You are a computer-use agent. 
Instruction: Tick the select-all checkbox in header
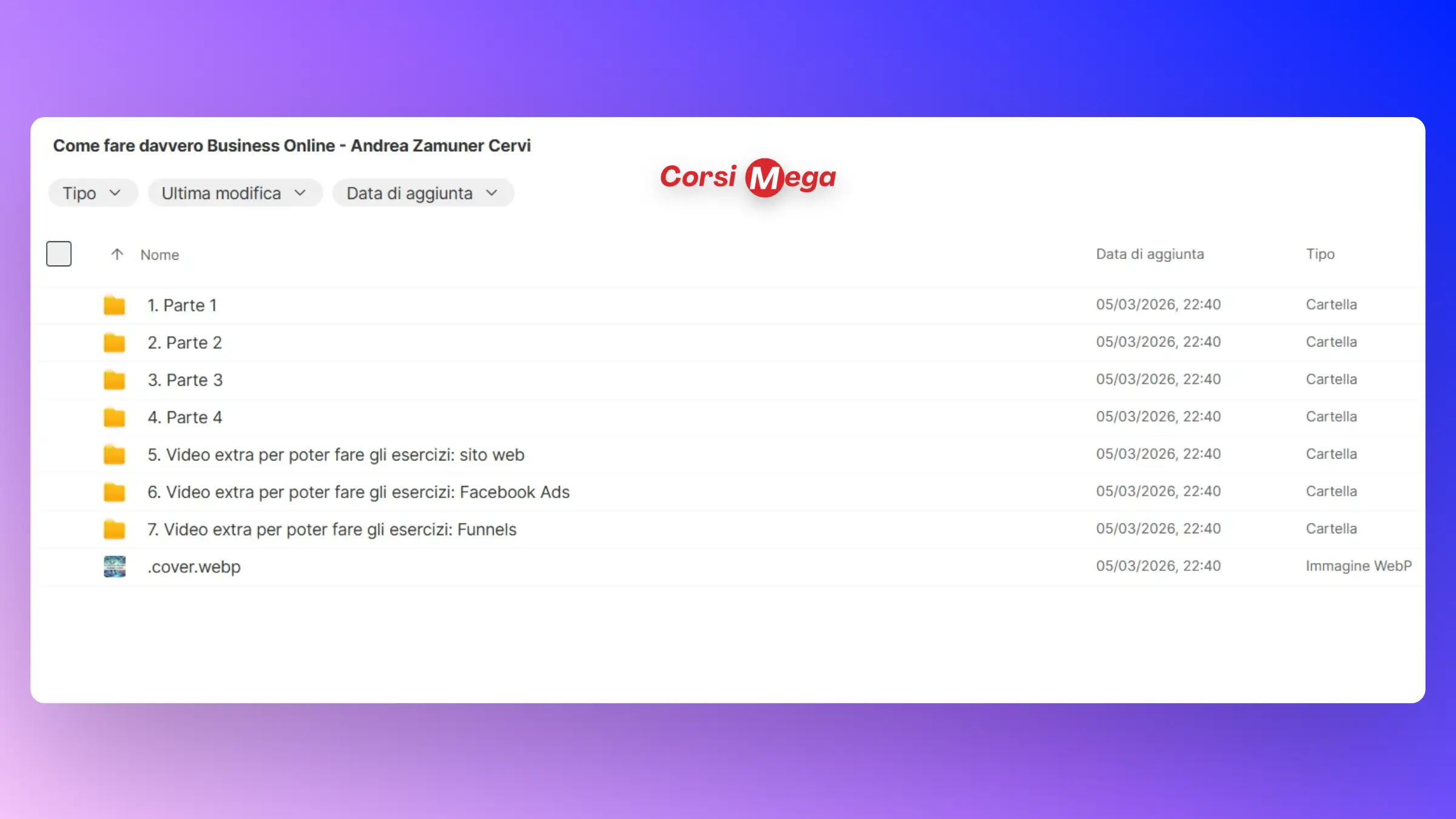point(59,254)
